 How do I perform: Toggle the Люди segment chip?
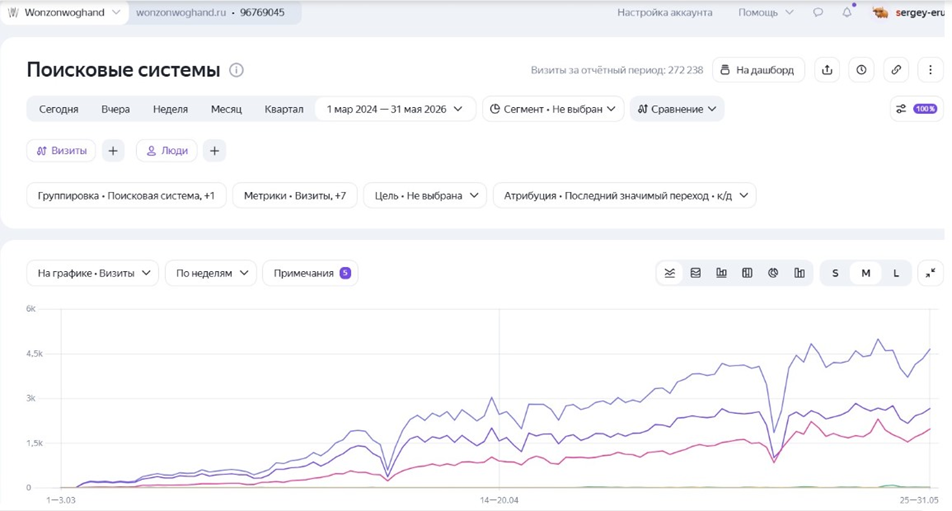[167, 151]
